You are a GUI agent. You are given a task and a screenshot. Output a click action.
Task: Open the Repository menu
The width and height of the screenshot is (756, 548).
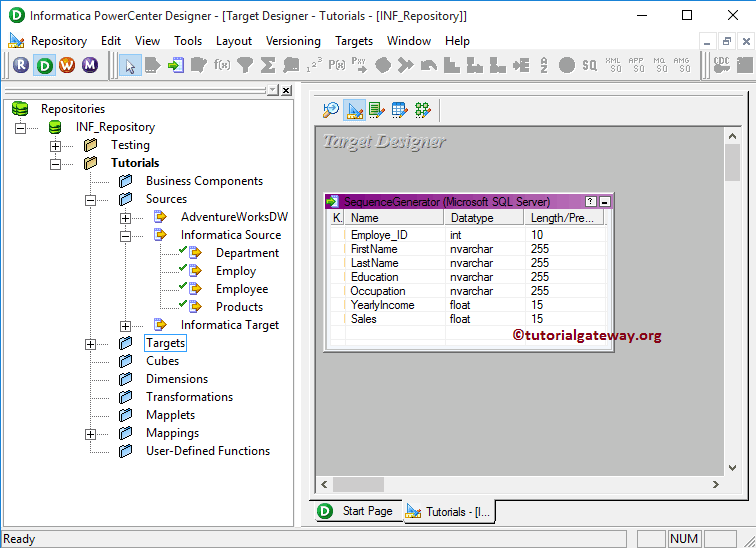pyautogui.click(x=59, y=41)
